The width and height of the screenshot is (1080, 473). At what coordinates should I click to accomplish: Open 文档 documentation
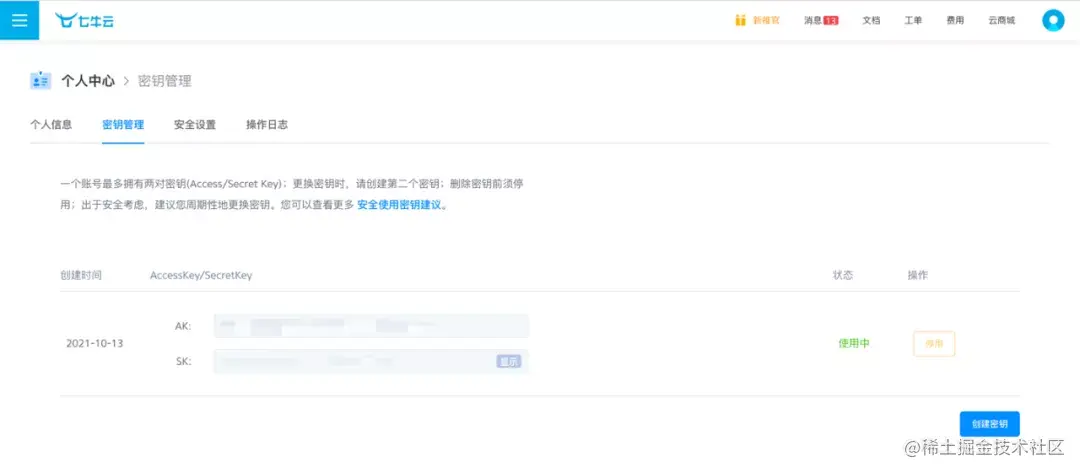(x=871, y=21)
